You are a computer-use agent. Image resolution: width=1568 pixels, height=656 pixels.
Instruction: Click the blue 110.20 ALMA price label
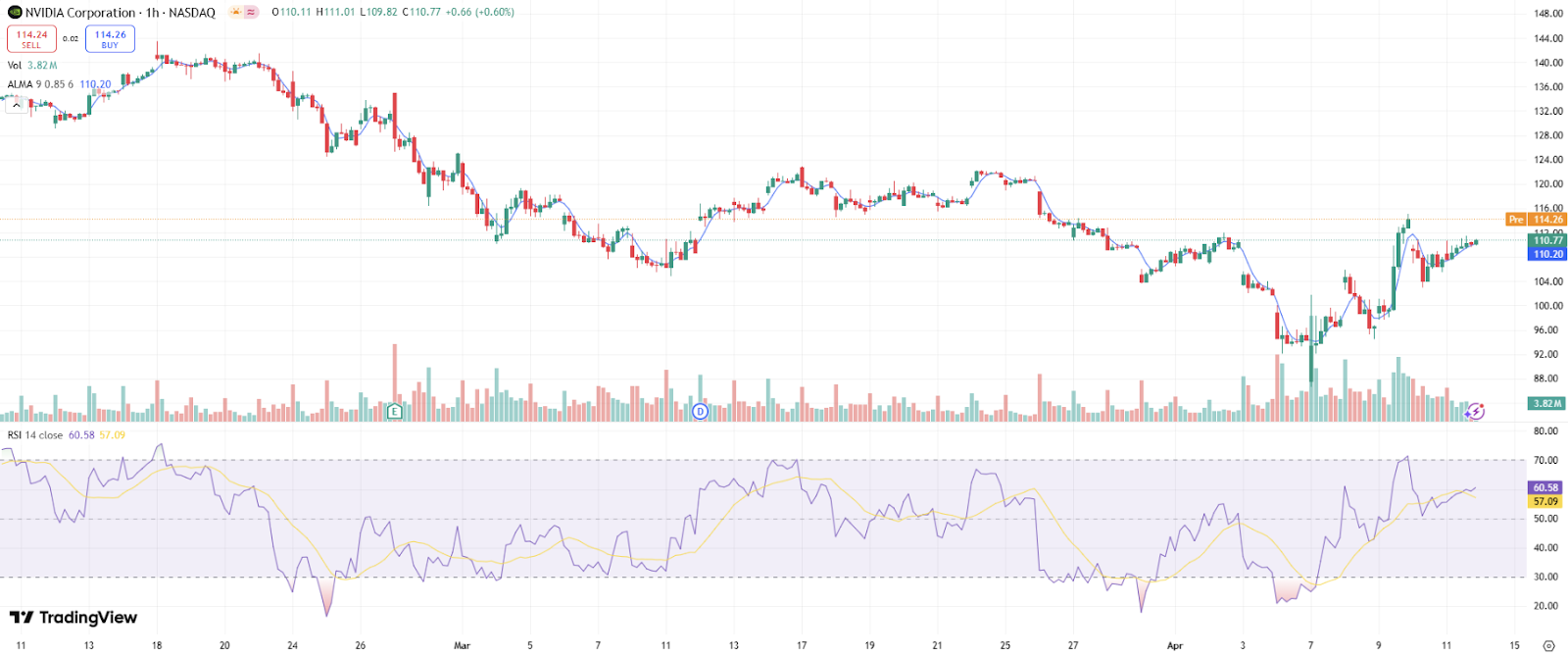pos(1548,254)
